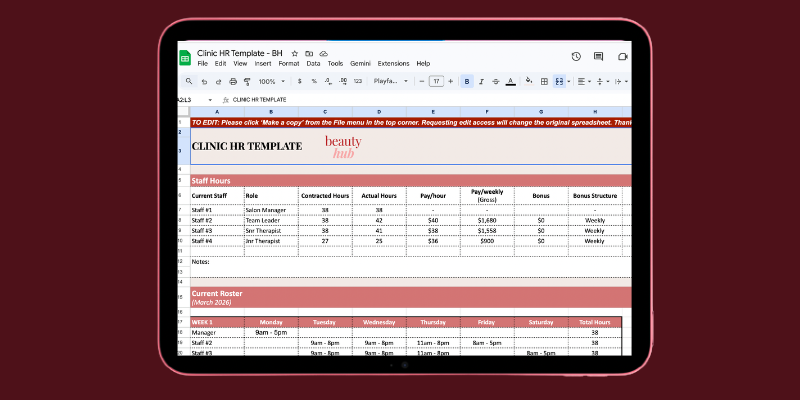This screenshot has height=400, width=800.
Task: Open the View menu
Action: coord(240,64)
